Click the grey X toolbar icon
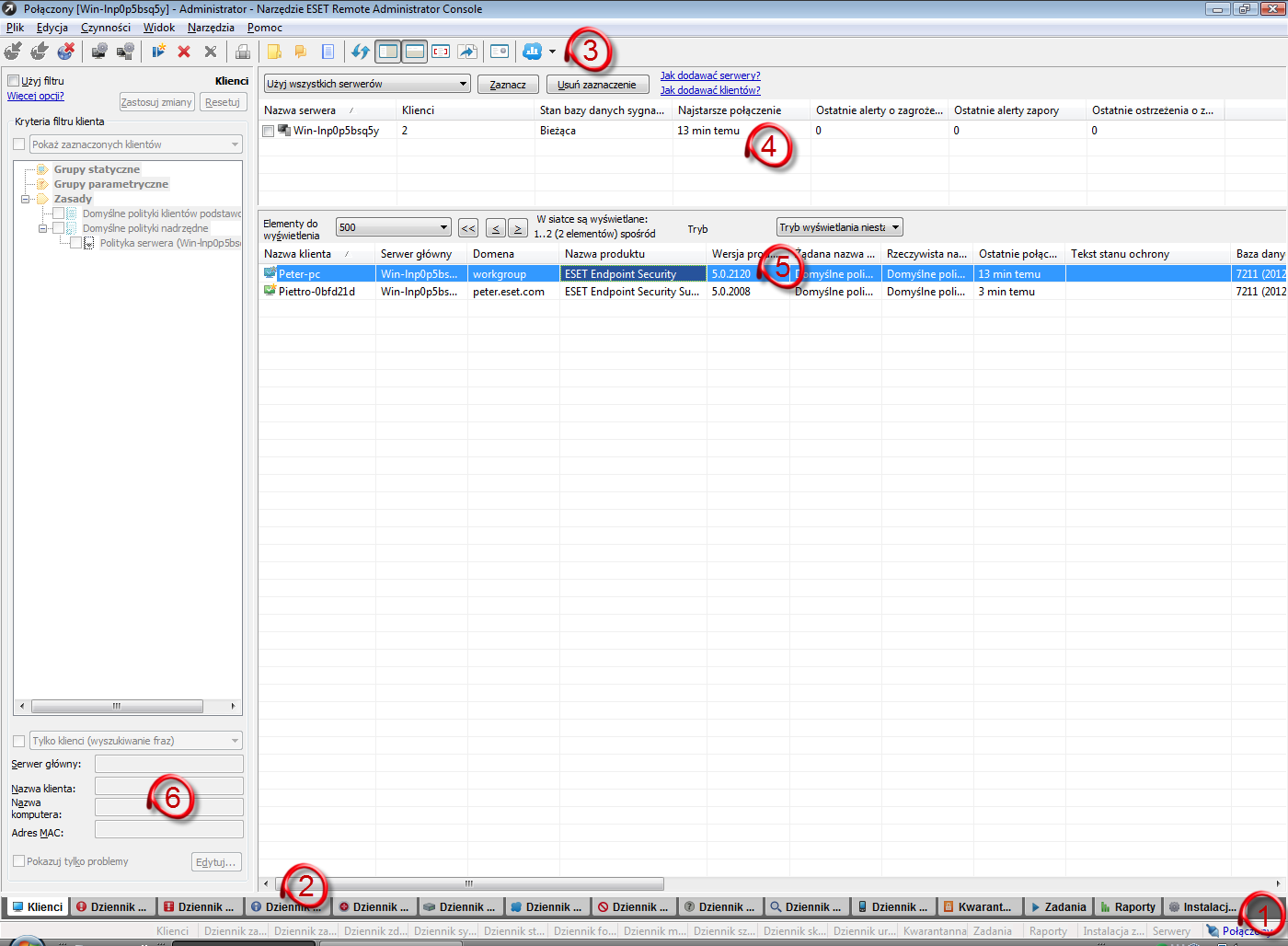The height and width of the screenshot is (946, 1288). 211,52
